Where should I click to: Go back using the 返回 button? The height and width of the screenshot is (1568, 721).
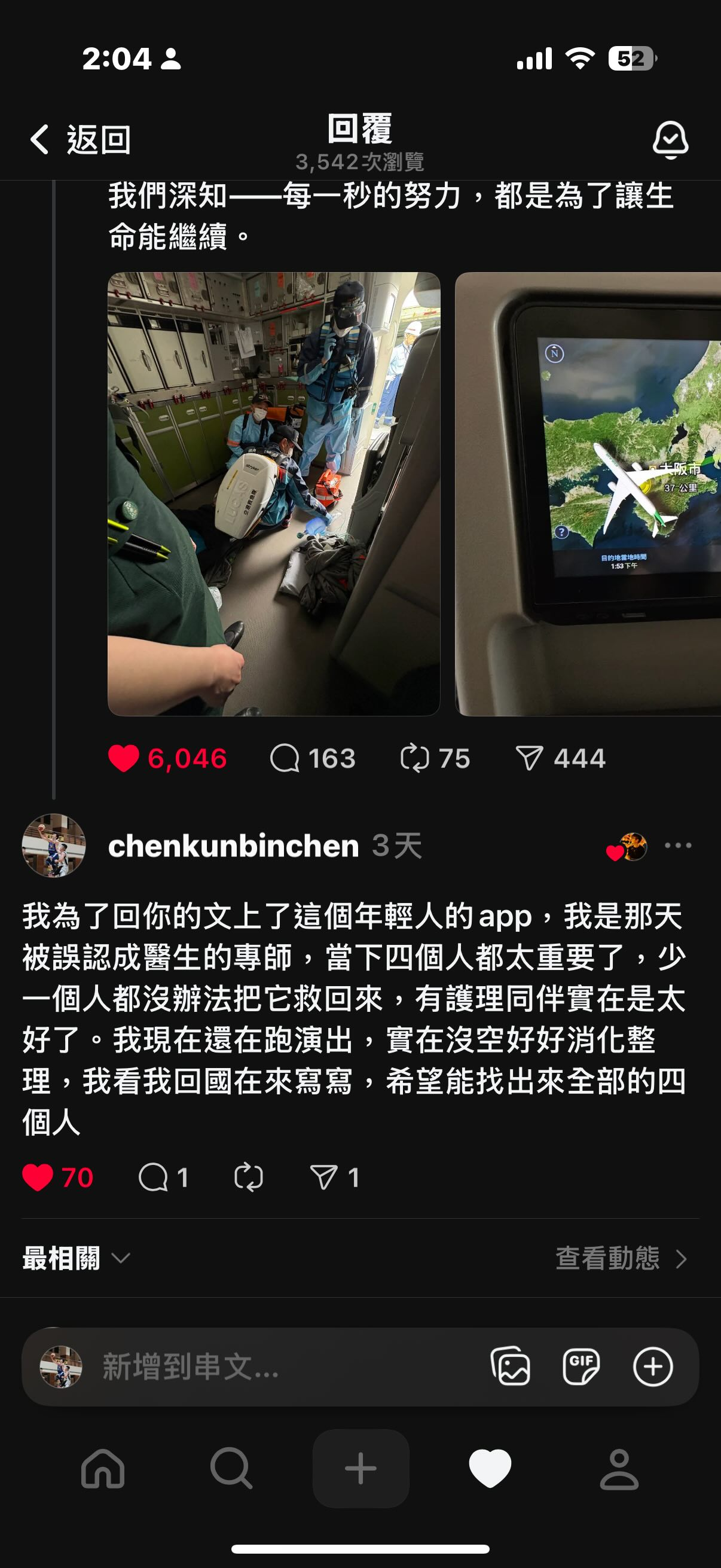[80, 139]
